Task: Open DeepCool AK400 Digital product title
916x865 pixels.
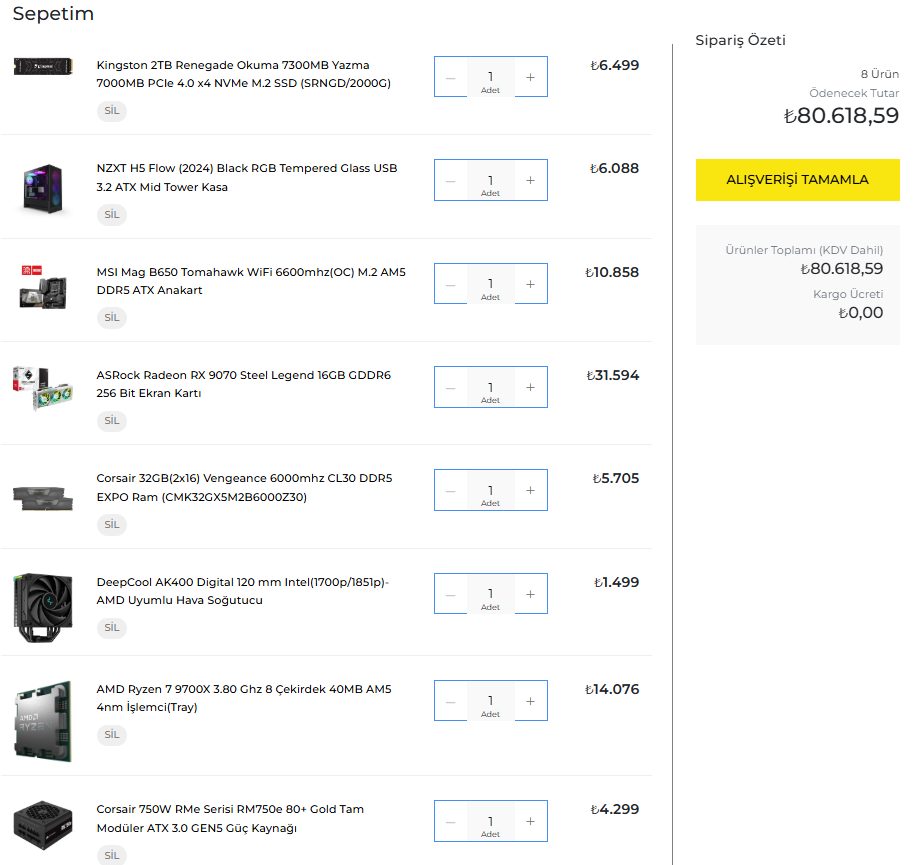Action: click(x=242, y=591)
